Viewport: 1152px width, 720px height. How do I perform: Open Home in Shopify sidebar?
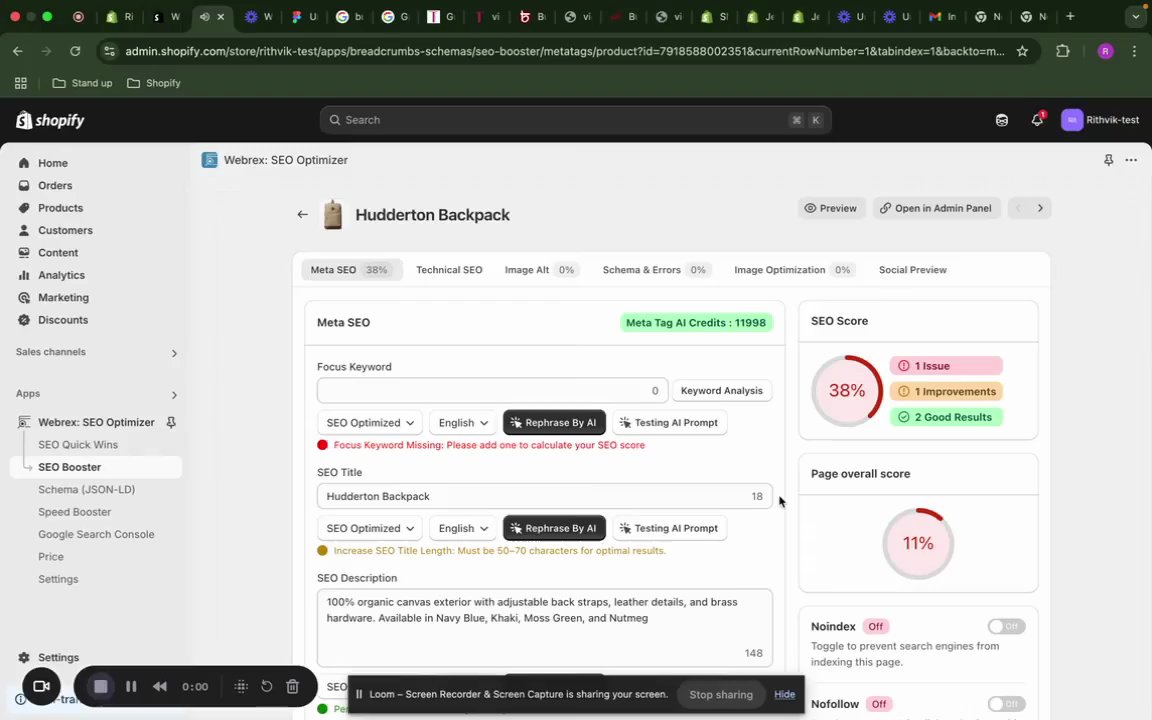[52, 163]
